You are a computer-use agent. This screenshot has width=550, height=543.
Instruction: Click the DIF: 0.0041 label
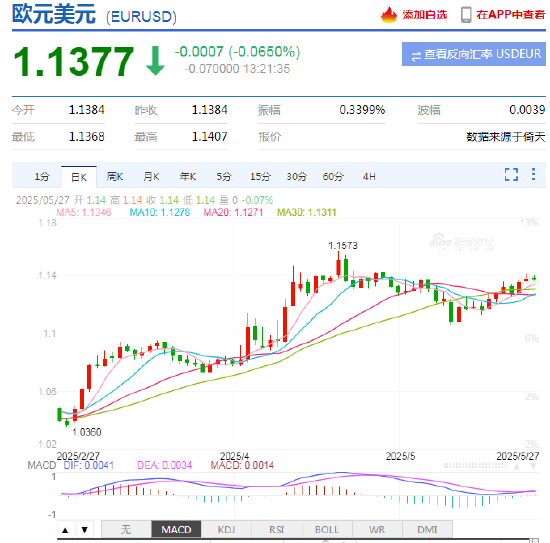coord(89,465)
